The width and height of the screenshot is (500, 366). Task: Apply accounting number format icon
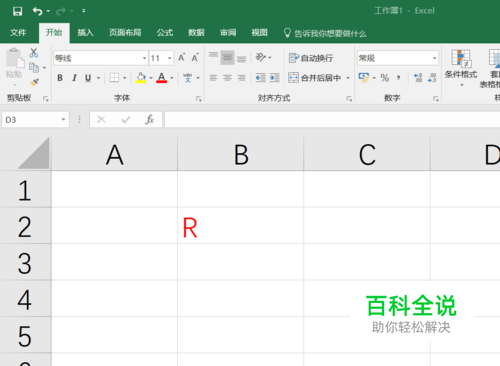[x=364, y=78]
